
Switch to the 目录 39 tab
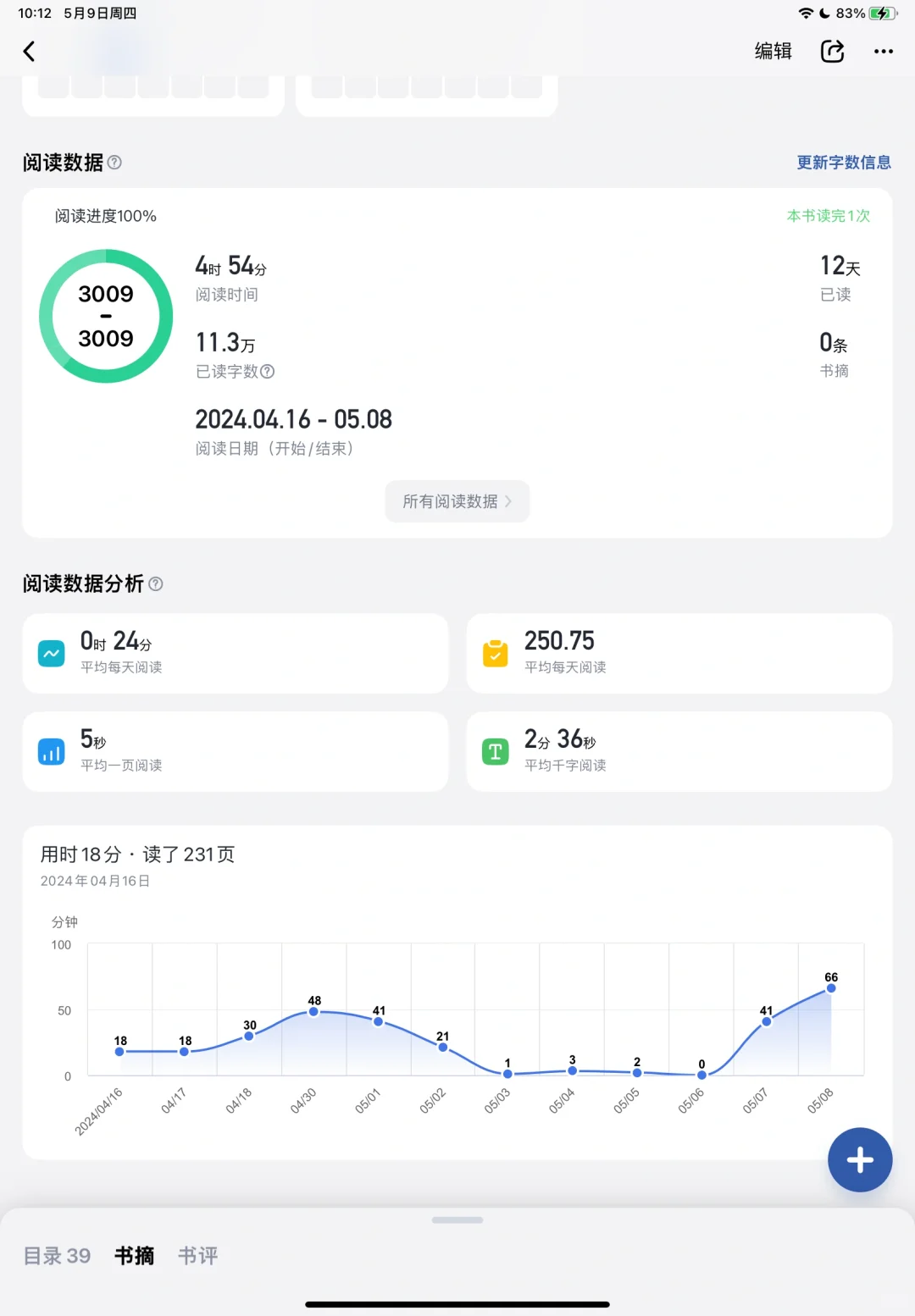click(x=57, y=1256)
